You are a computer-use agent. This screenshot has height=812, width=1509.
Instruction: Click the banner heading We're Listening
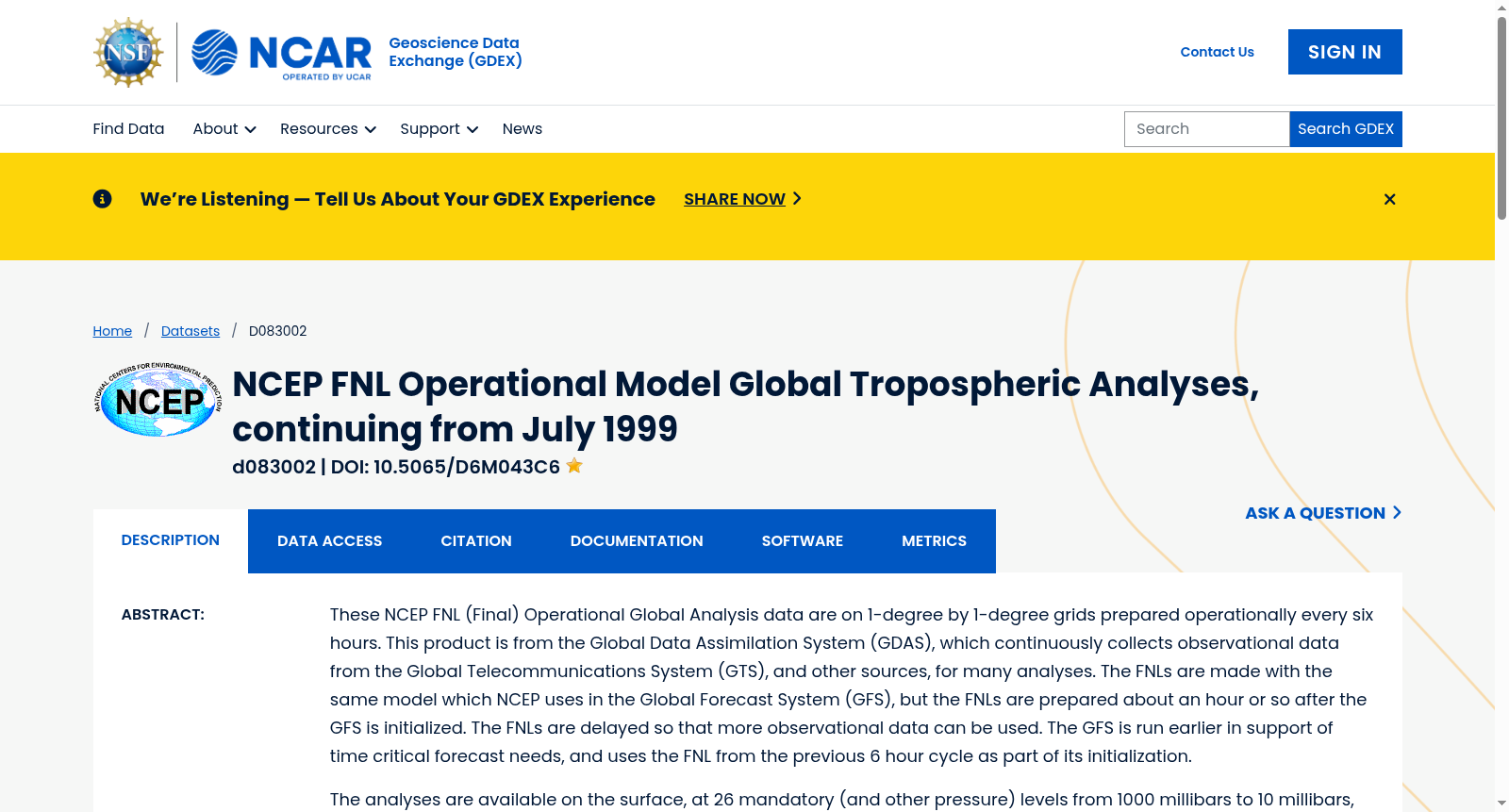tap(397, 199)
